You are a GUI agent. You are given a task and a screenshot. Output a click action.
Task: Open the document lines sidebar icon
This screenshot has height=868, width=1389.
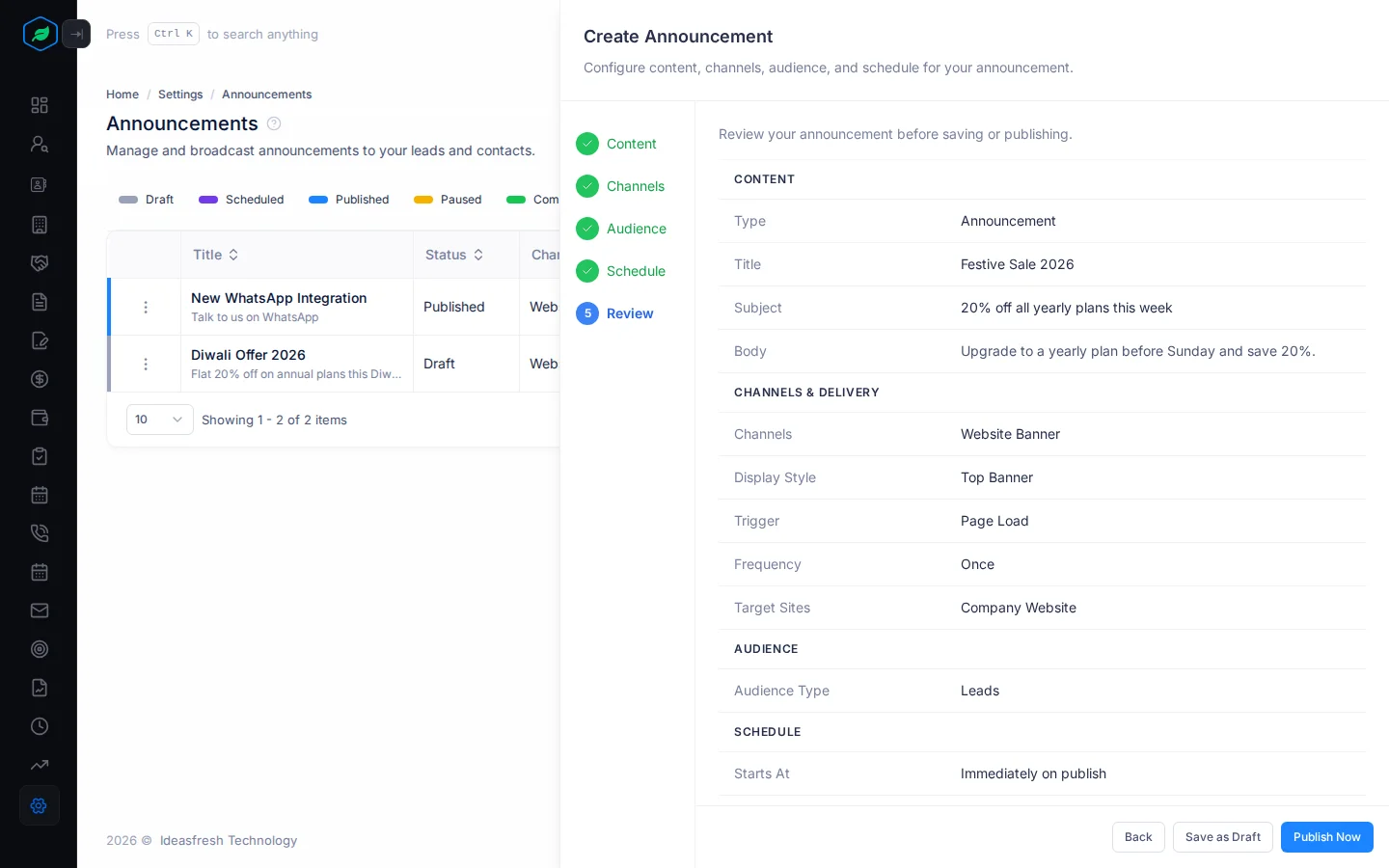pos(40,302)
